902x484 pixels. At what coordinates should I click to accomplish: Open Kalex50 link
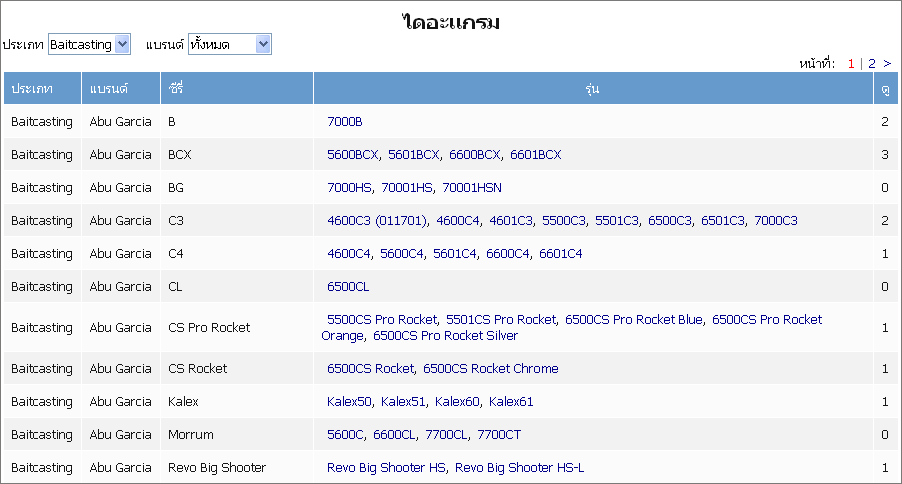click(x=349, y=401)
